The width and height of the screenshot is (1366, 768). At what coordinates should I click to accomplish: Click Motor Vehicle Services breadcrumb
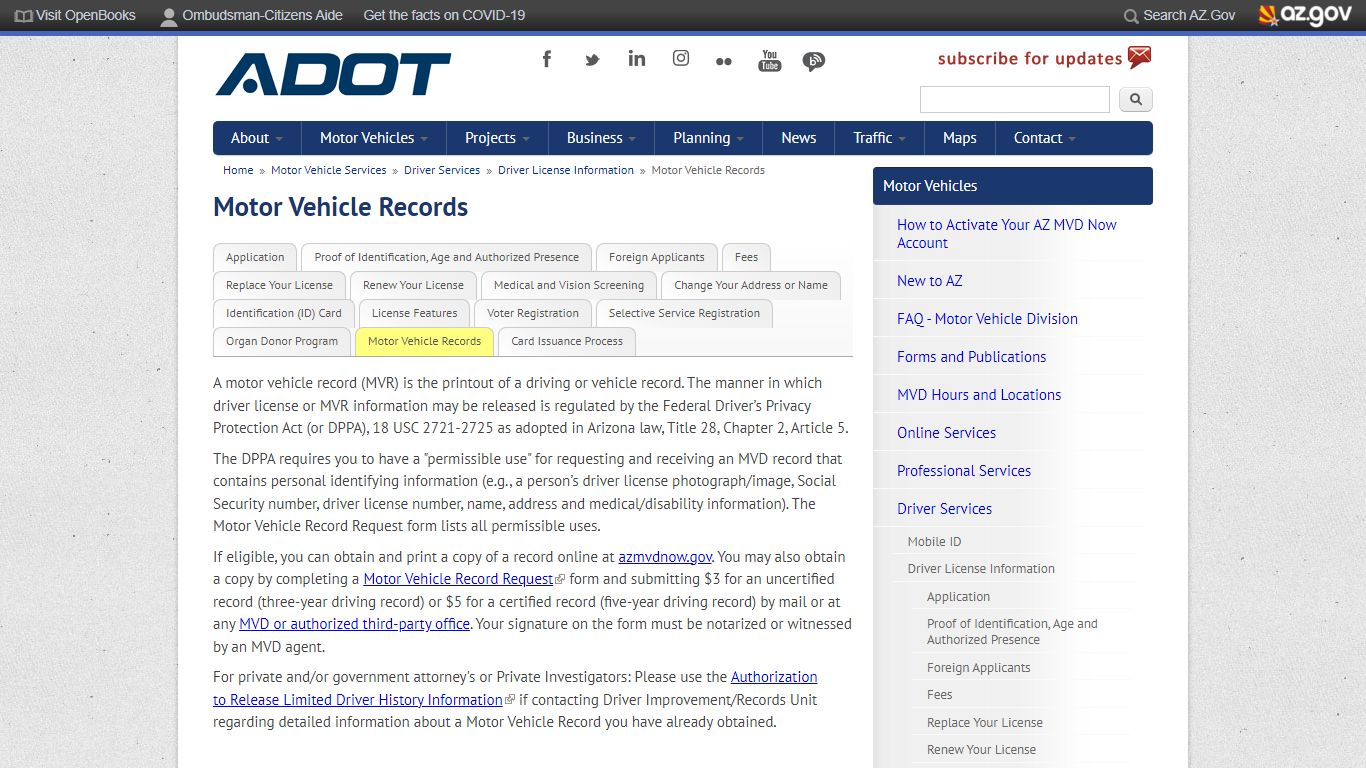coord(328,170)
